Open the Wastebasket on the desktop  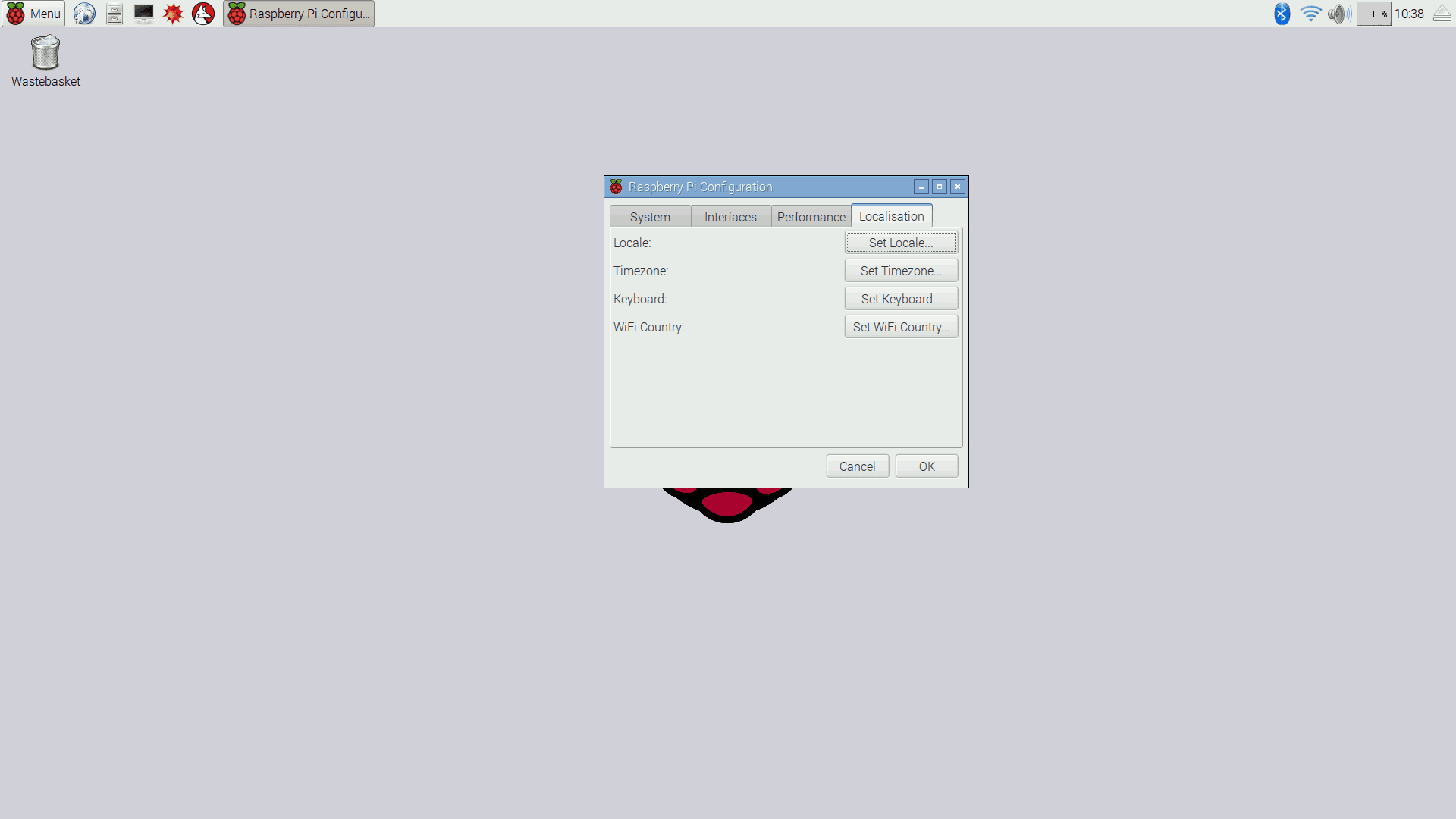click(x=45, y=53)
